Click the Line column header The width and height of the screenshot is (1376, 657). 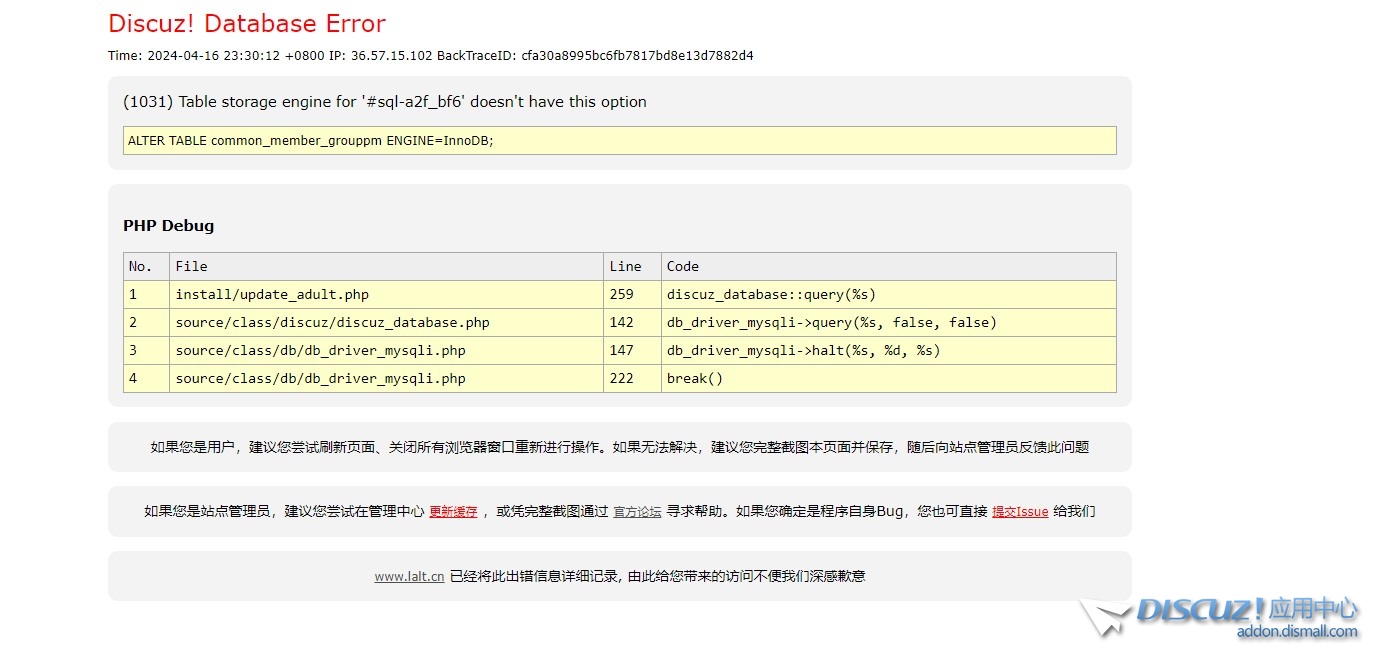click(625, 267)
